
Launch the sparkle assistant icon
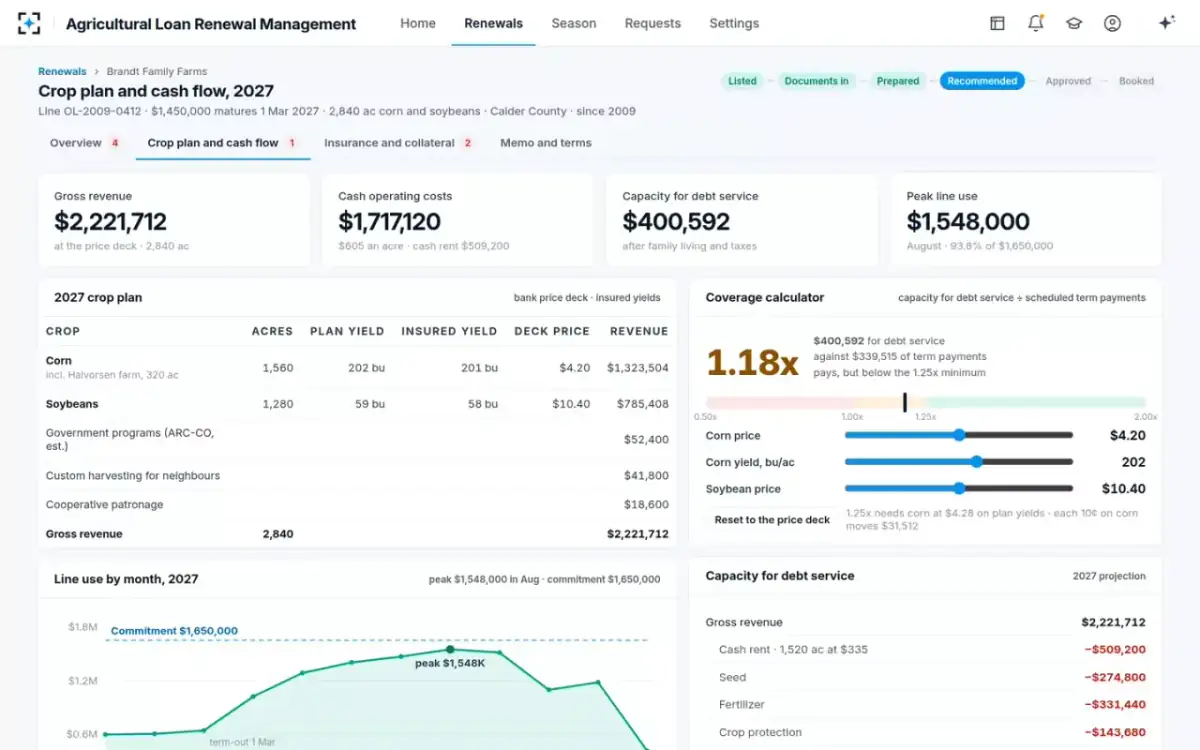[1166, 23]
